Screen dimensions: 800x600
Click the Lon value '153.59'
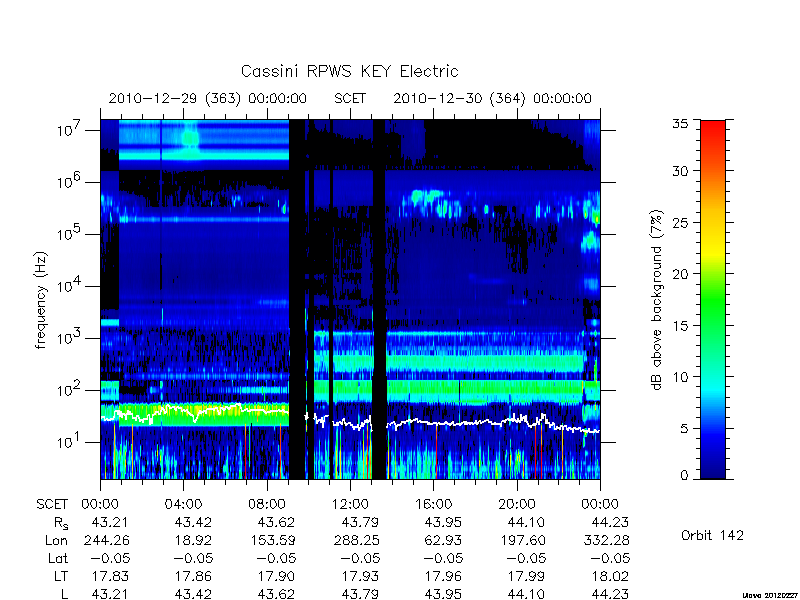point(272,540)
